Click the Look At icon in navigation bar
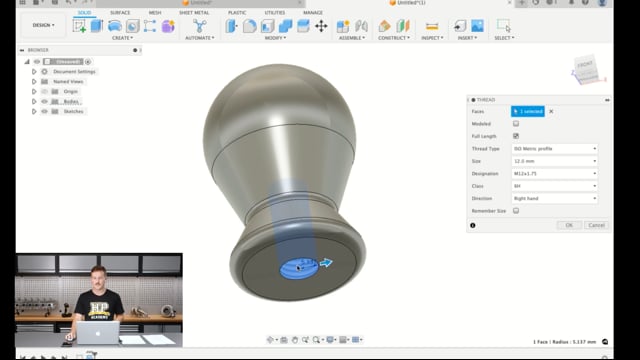The image size is (640, 360). (284, 340)
